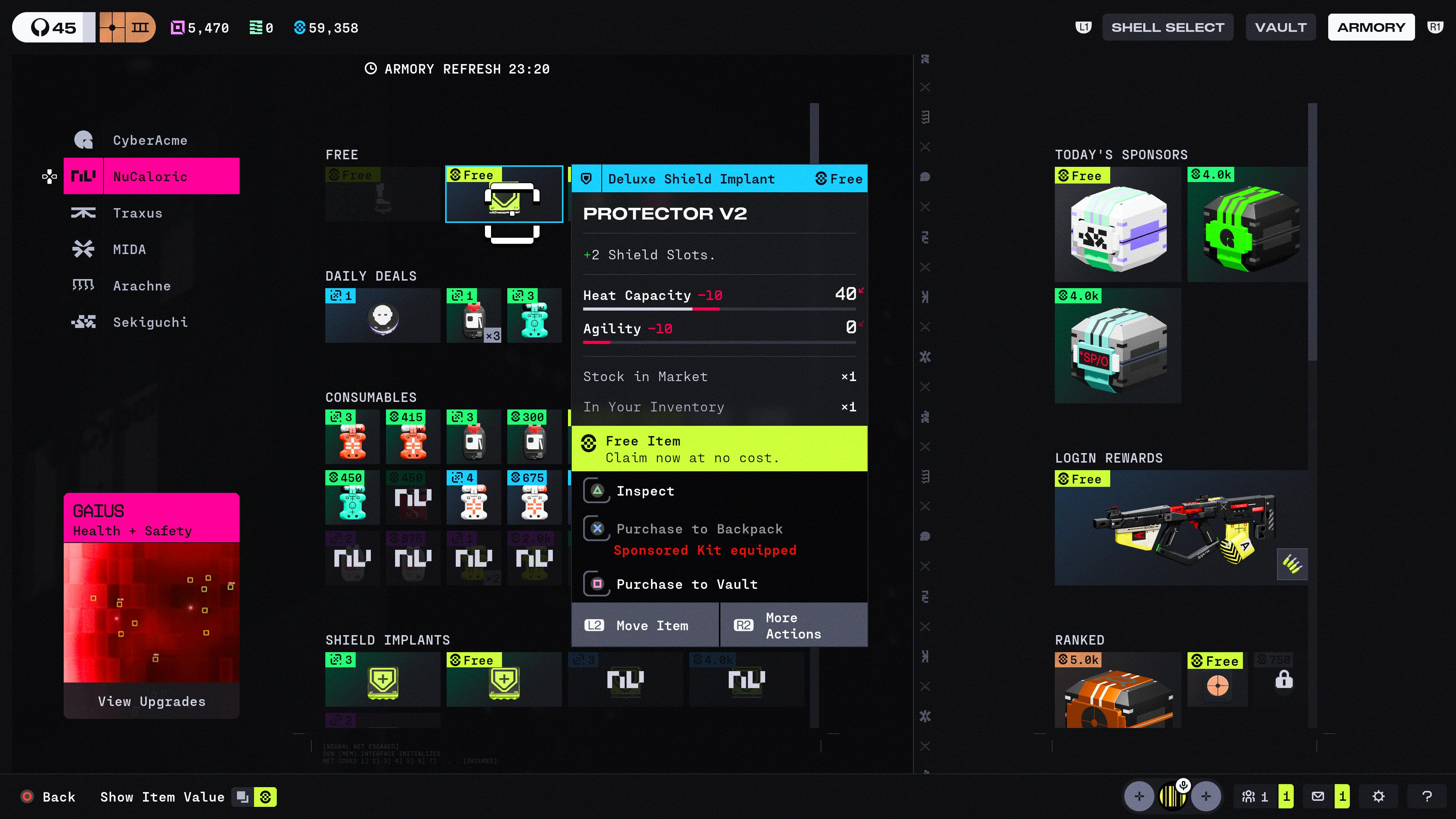Screen dimensions: 1456x819
Task: Select the Arachne faction icon
Action: pos(84,285)
